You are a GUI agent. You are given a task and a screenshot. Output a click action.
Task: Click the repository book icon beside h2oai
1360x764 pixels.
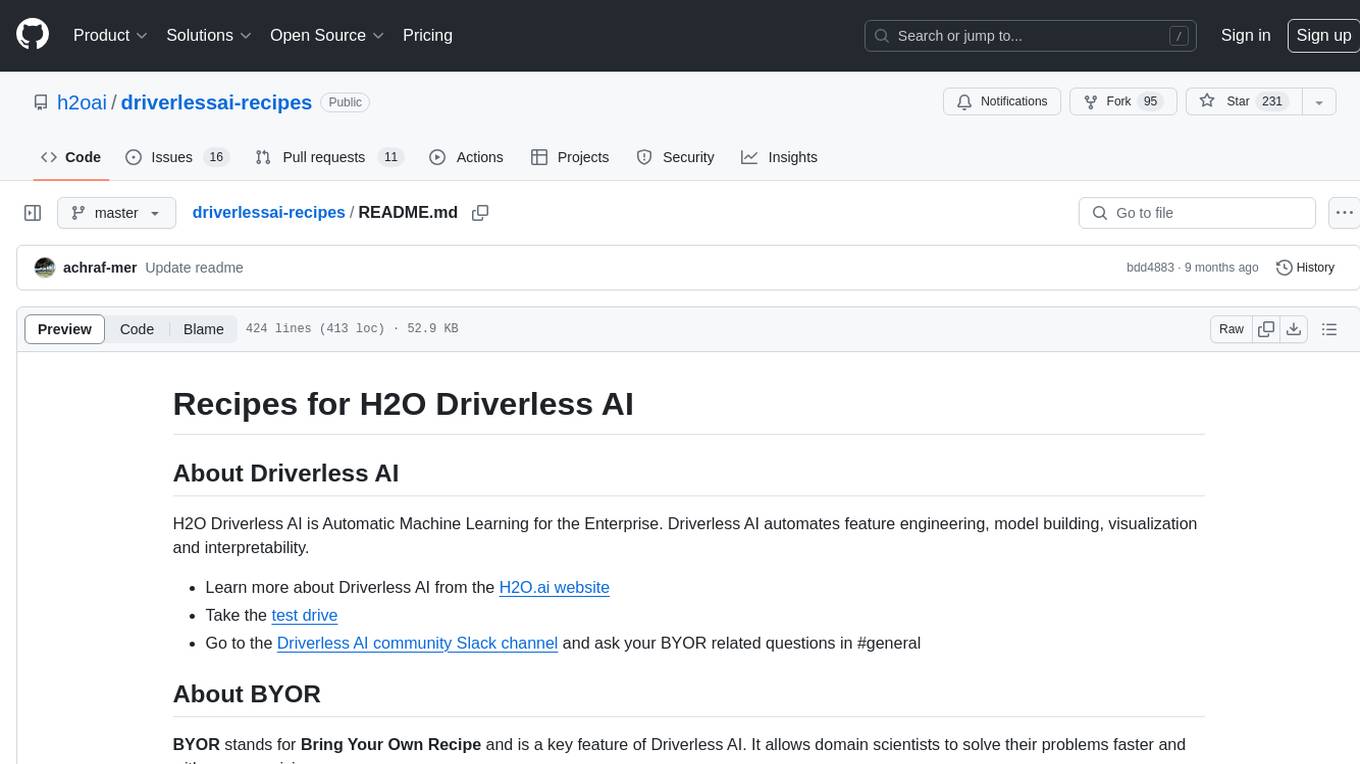[40, 102]
